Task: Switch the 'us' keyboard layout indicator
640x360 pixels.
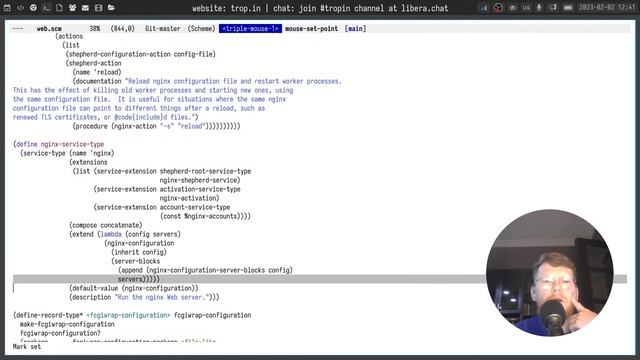Action: coord(526,8)
